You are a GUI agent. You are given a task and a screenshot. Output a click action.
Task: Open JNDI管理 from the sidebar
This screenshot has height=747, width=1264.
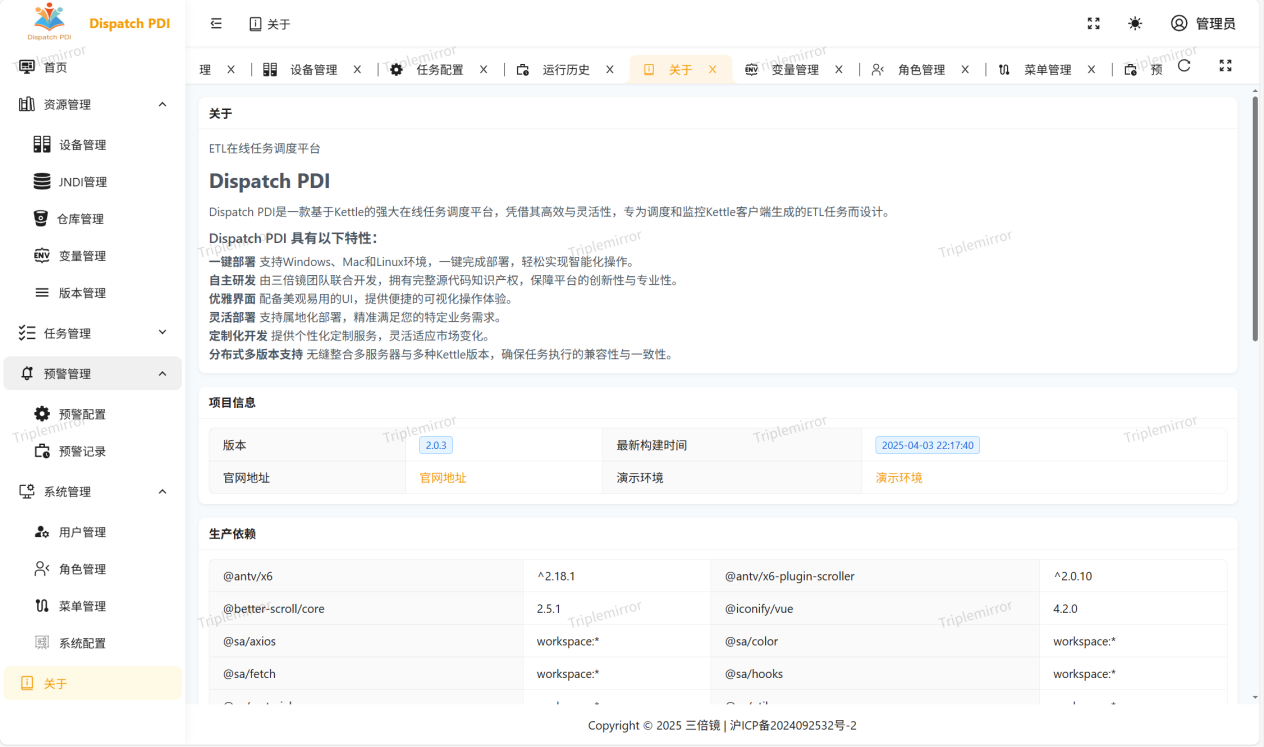pyautogui.click(x=93, y=182)
